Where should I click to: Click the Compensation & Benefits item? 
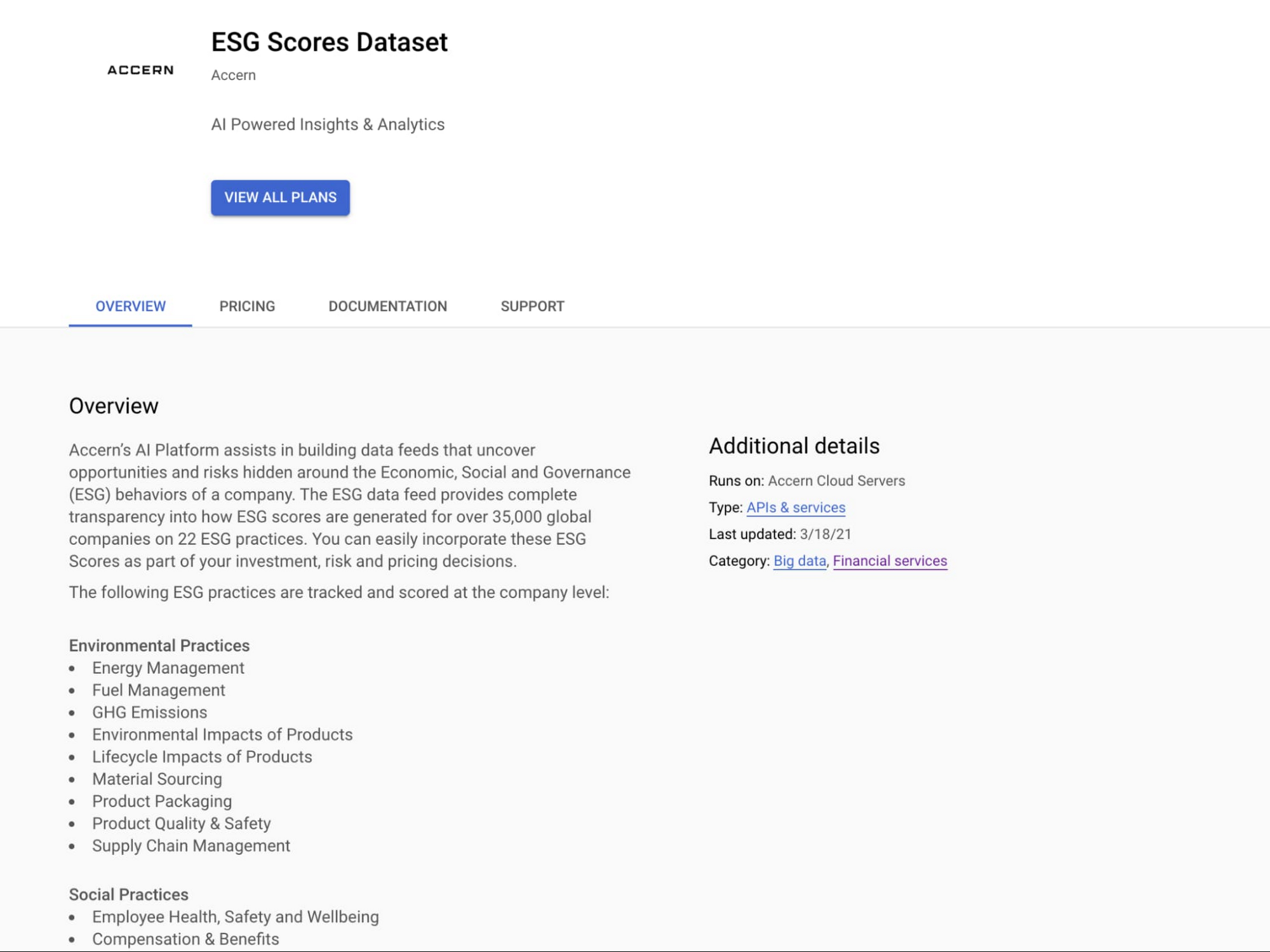pos(185,939)
